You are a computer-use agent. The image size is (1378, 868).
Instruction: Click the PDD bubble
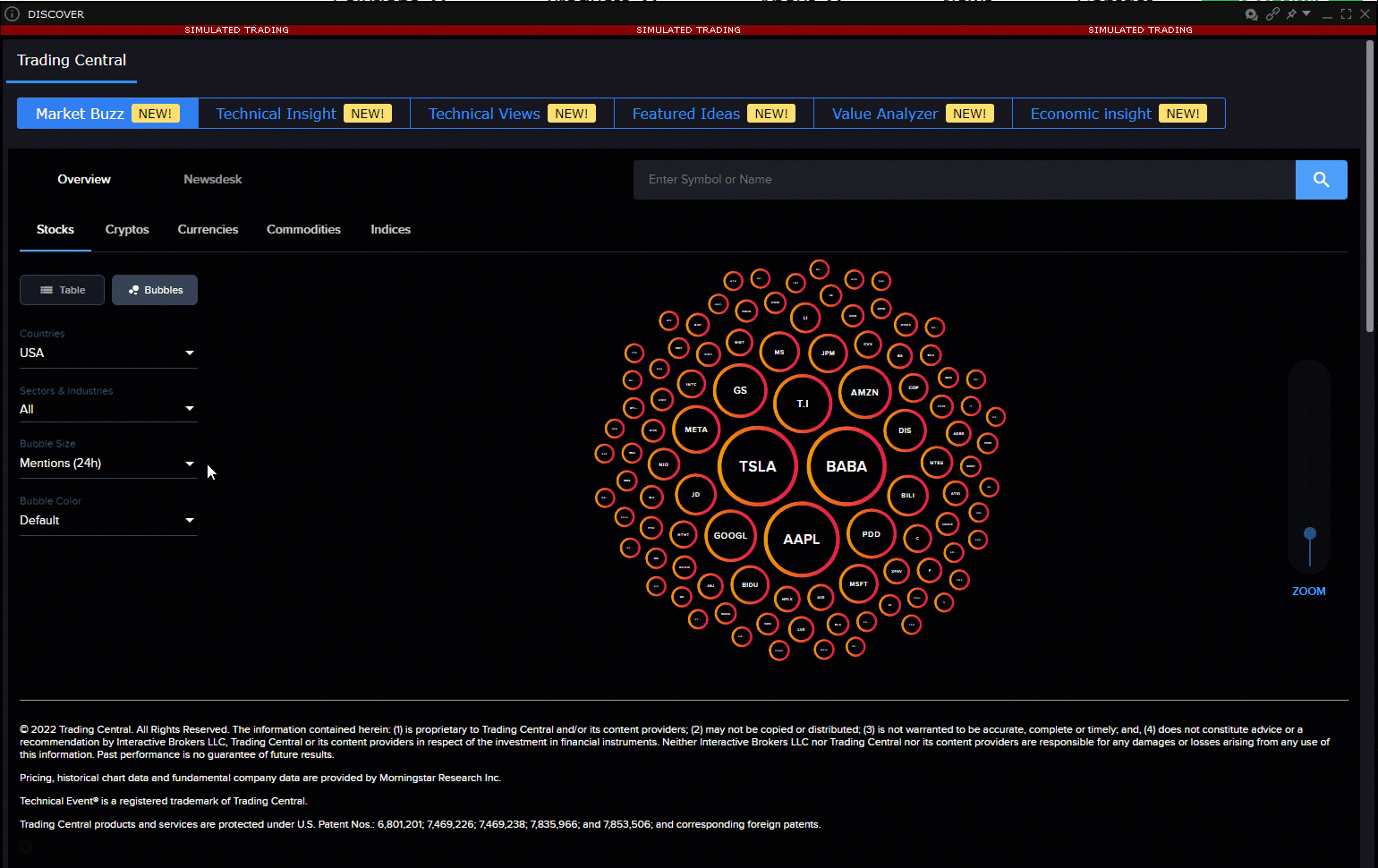point(871,534)
